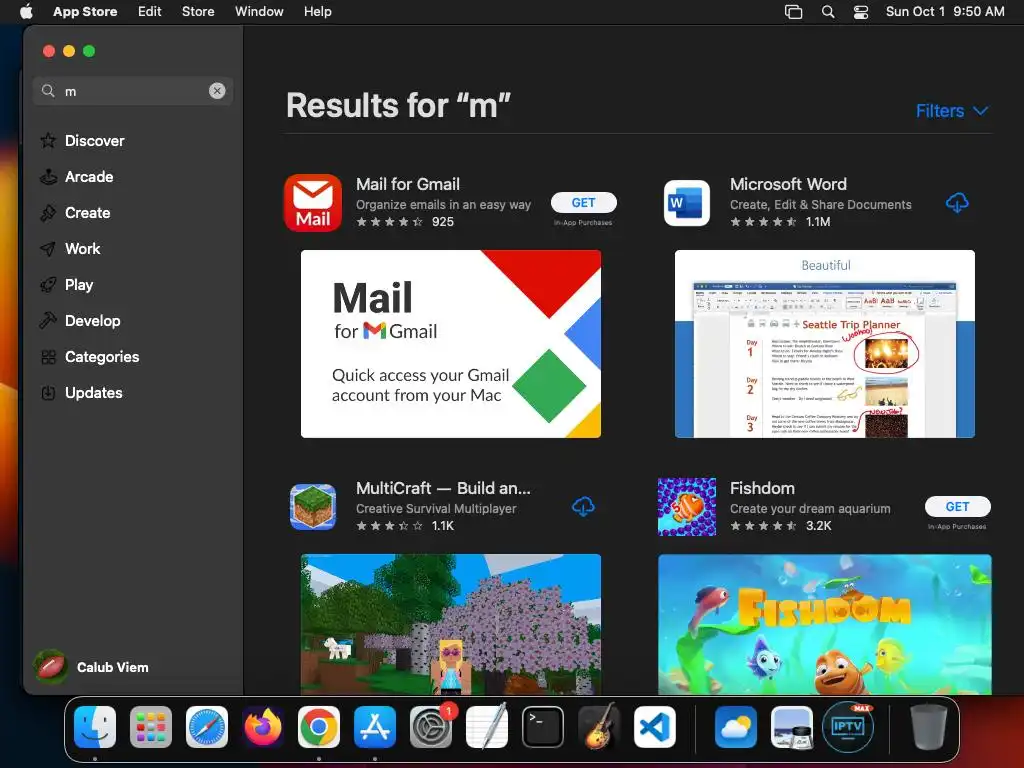This screenshot has height=768, width=1024.
Task: Open the Work category
Action: coord(82,249)
